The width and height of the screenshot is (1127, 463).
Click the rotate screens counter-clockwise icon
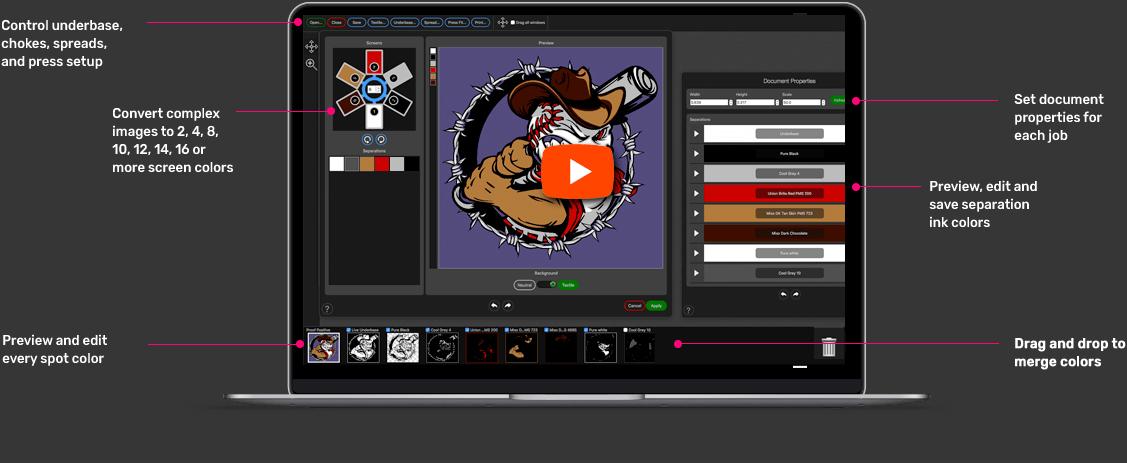click(367, 140)
